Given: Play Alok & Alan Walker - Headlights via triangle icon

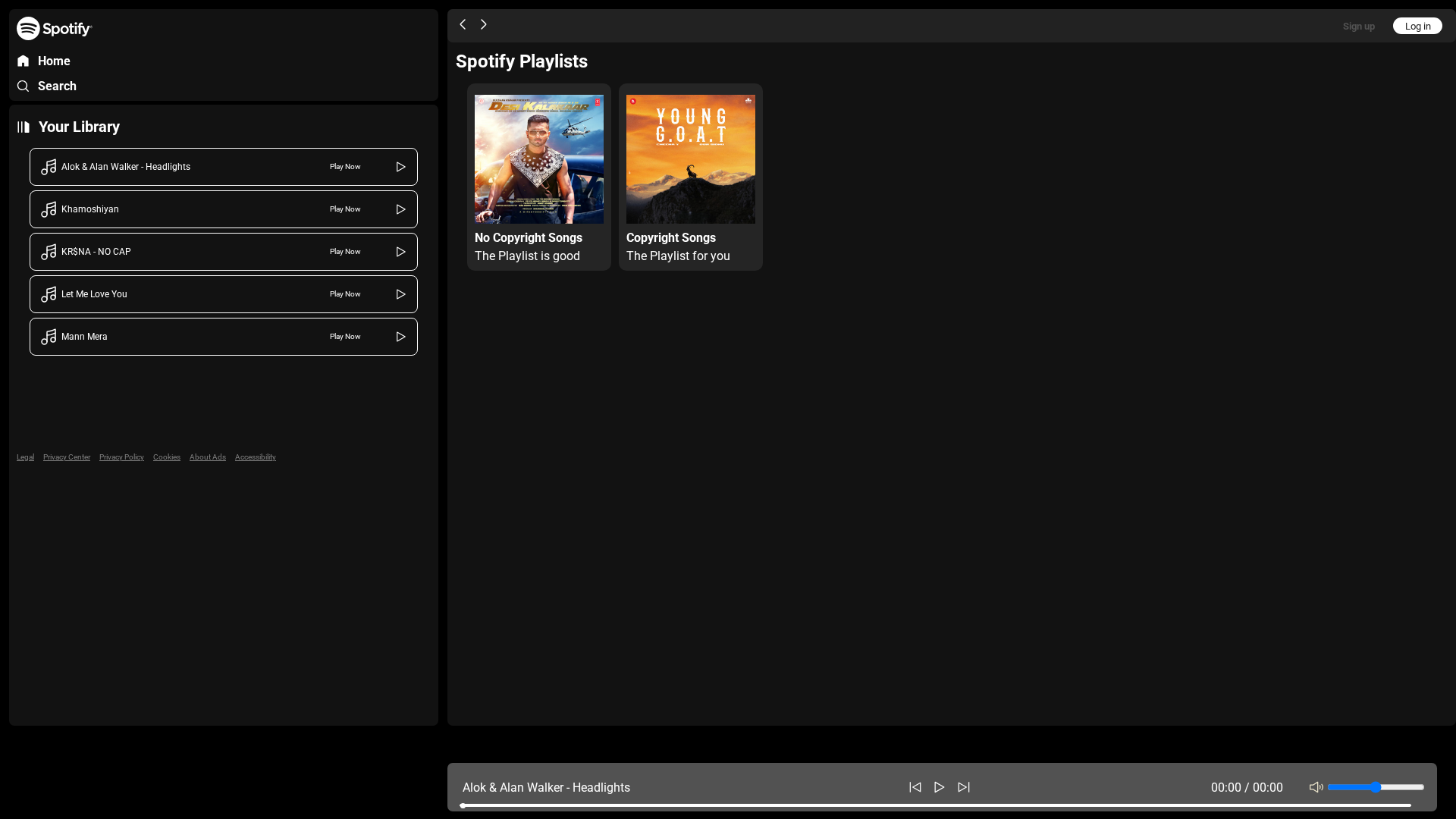Looking at the screenshot, I should 401,167.
